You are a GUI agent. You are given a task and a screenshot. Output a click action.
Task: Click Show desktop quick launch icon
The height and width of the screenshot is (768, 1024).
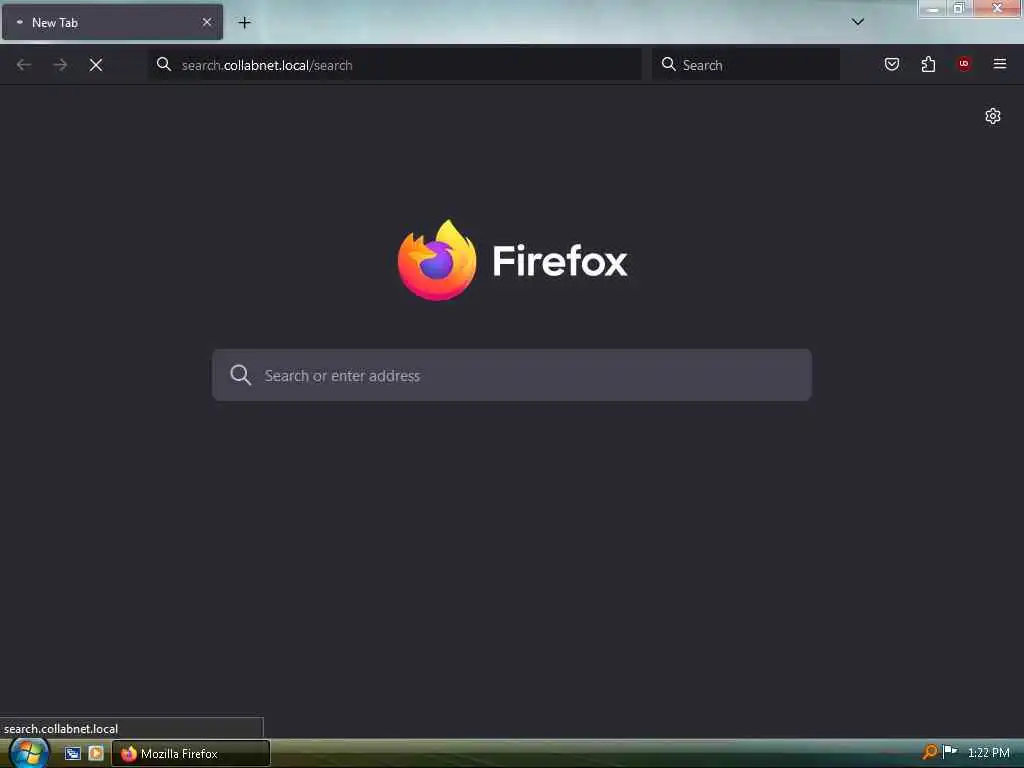[72, 754]
